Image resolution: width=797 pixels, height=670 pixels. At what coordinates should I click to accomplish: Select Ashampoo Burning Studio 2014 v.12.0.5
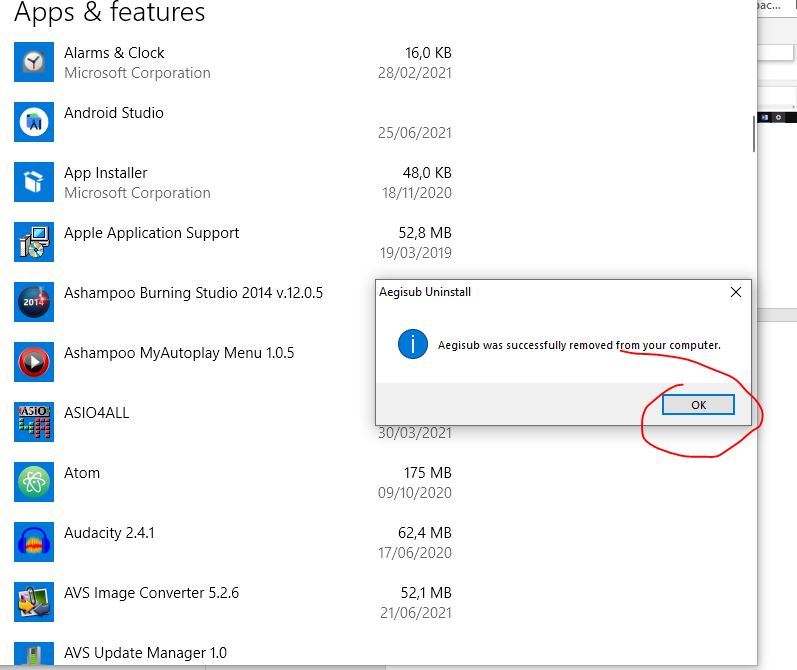tap(193, 293)
